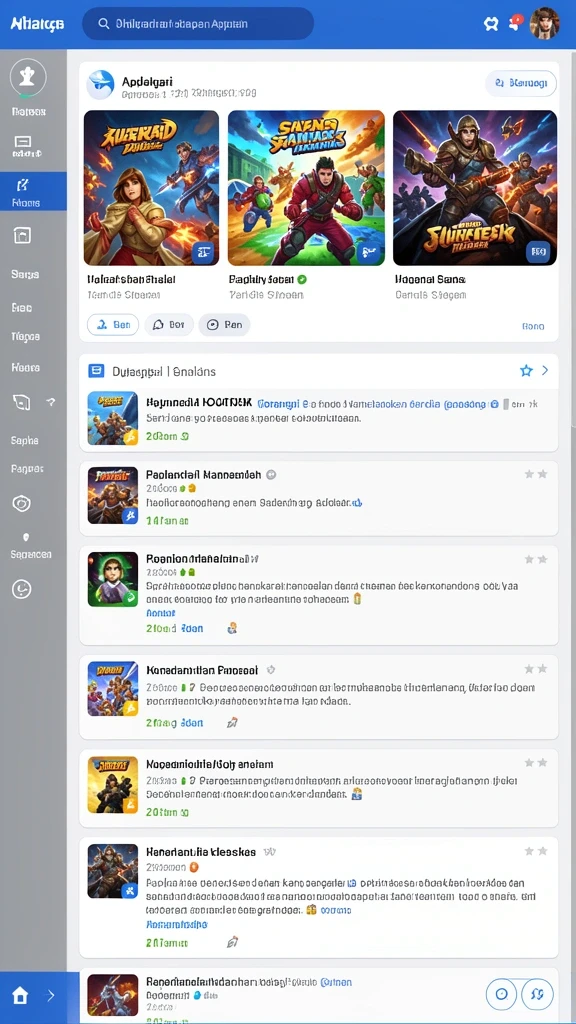Toggle star rating on the green-hooded character row

pos(536,560)
